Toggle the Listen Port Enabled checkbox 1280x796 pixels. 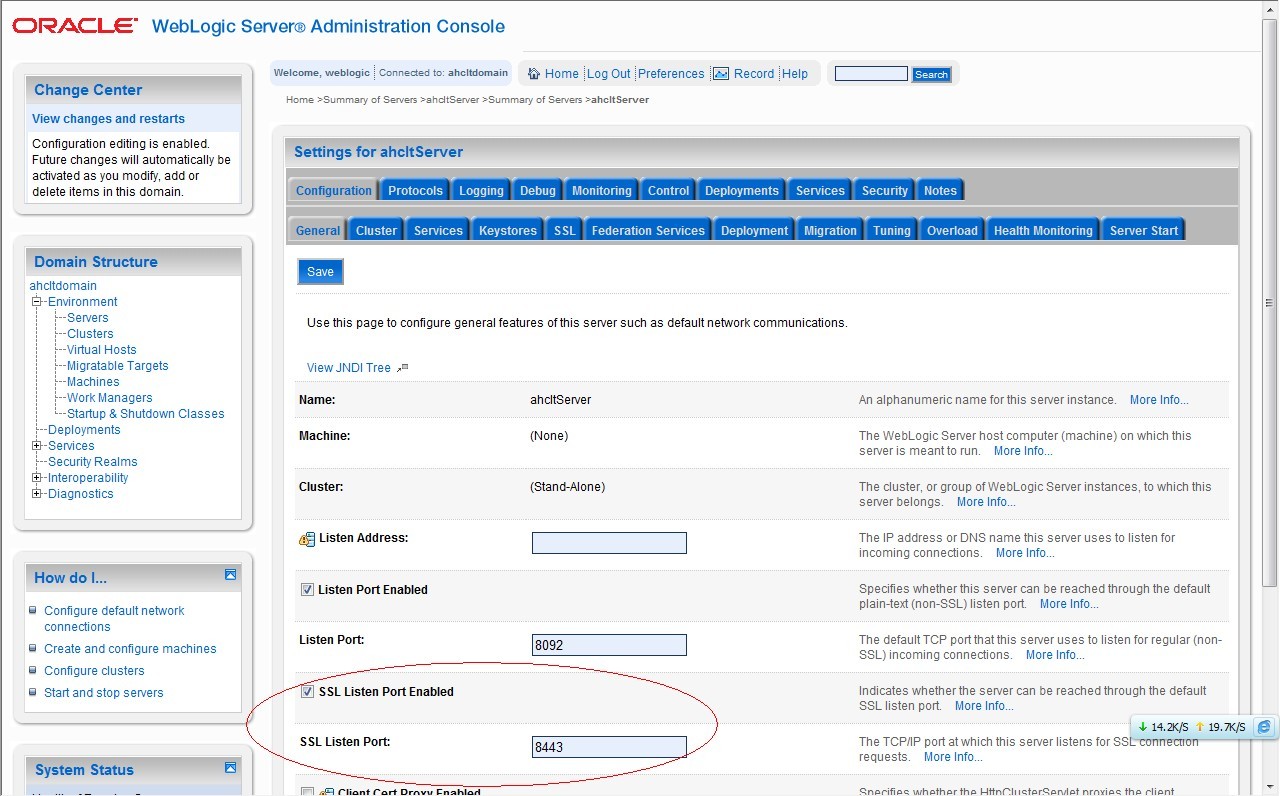(x=307, y=590)
